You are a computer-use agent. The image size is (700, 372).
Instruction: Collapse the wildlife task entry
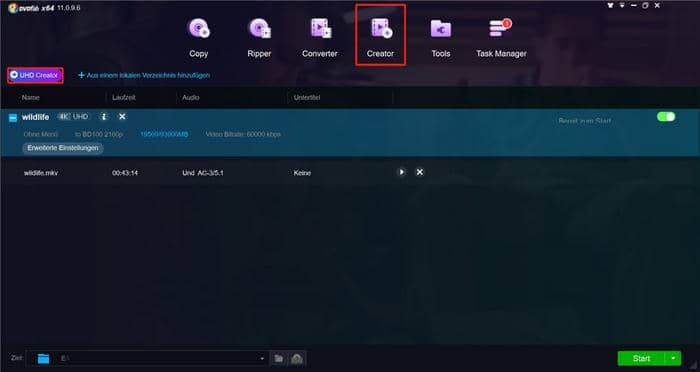(x=13, y=117)
